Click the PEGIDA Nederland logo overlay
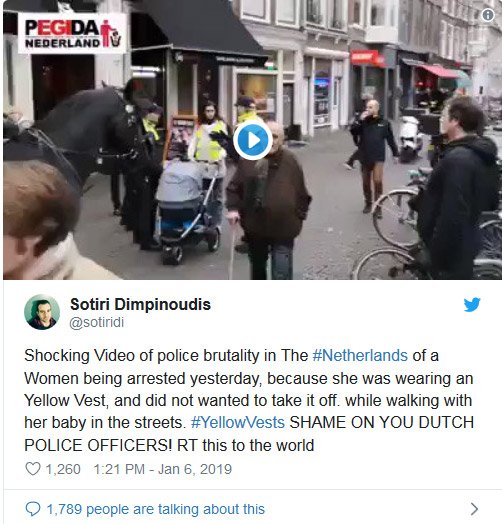 point(72,33)
